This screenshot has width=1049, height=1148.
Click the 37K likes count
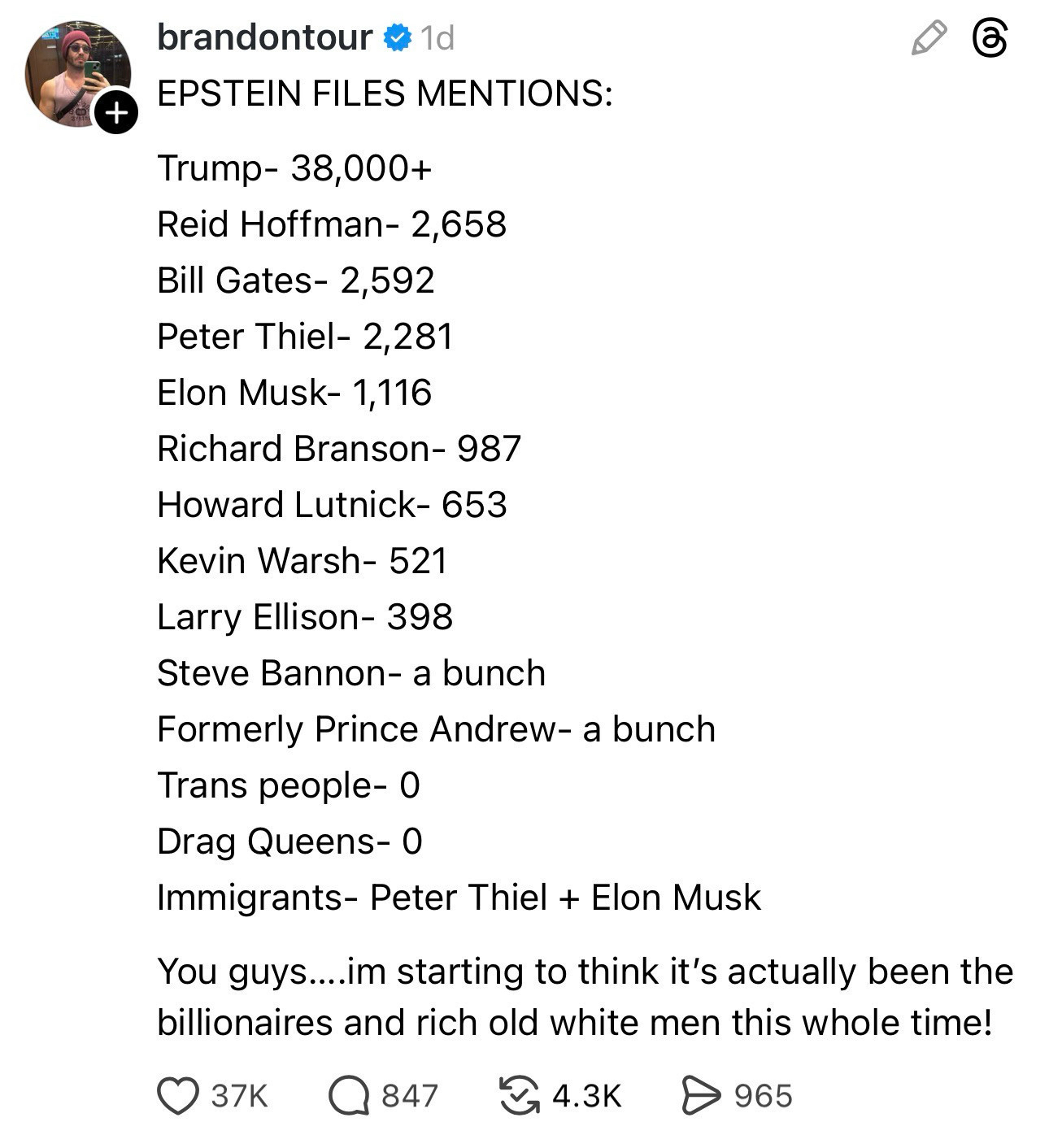(239, 1096)
